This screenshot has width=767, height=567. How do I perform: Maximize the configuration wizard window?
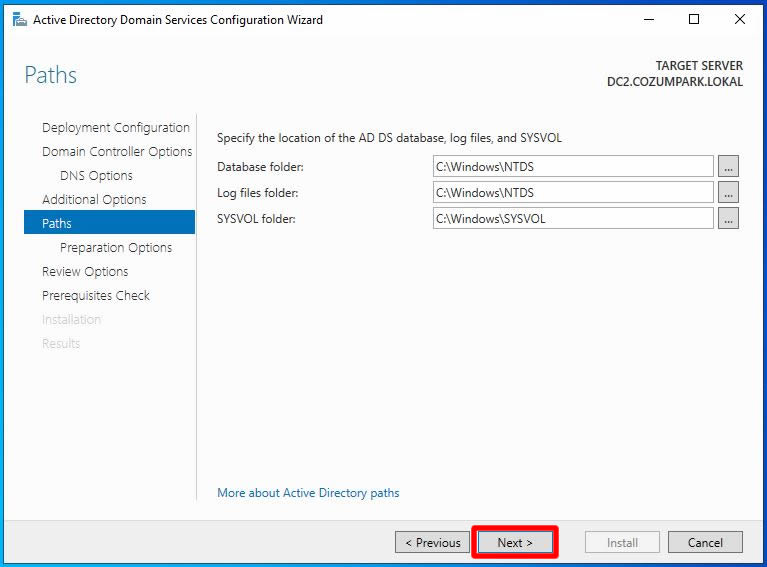694,19
